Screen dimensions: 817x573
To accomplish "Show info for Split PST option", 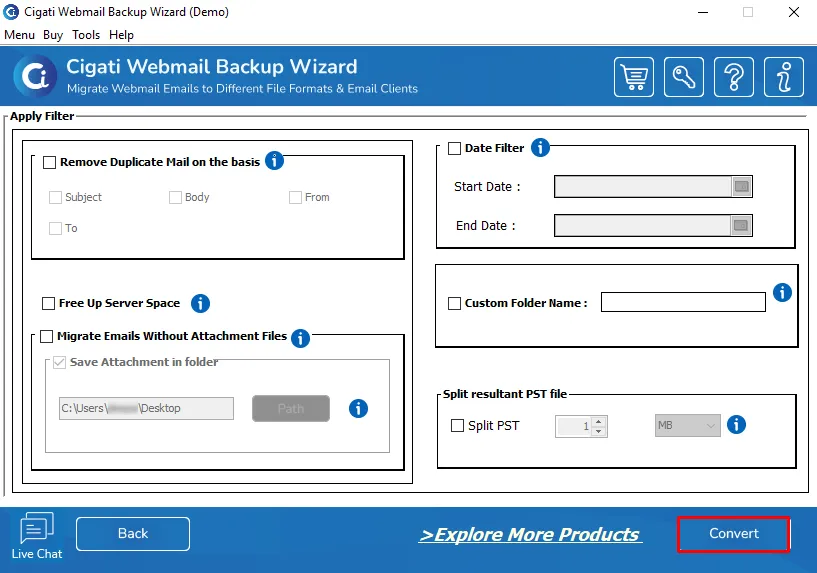I will tap(736, 425).
